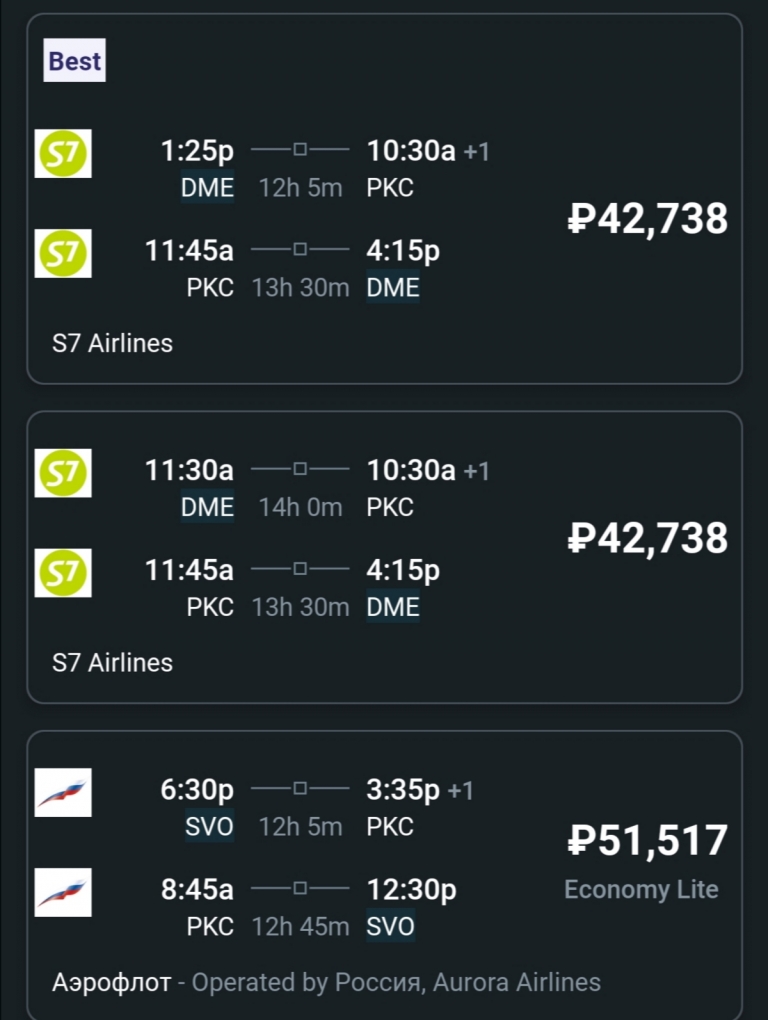Click the 3:35p +1 arrival time
The height and width of the screenshot is (1020, 768).
coord(420,790)
